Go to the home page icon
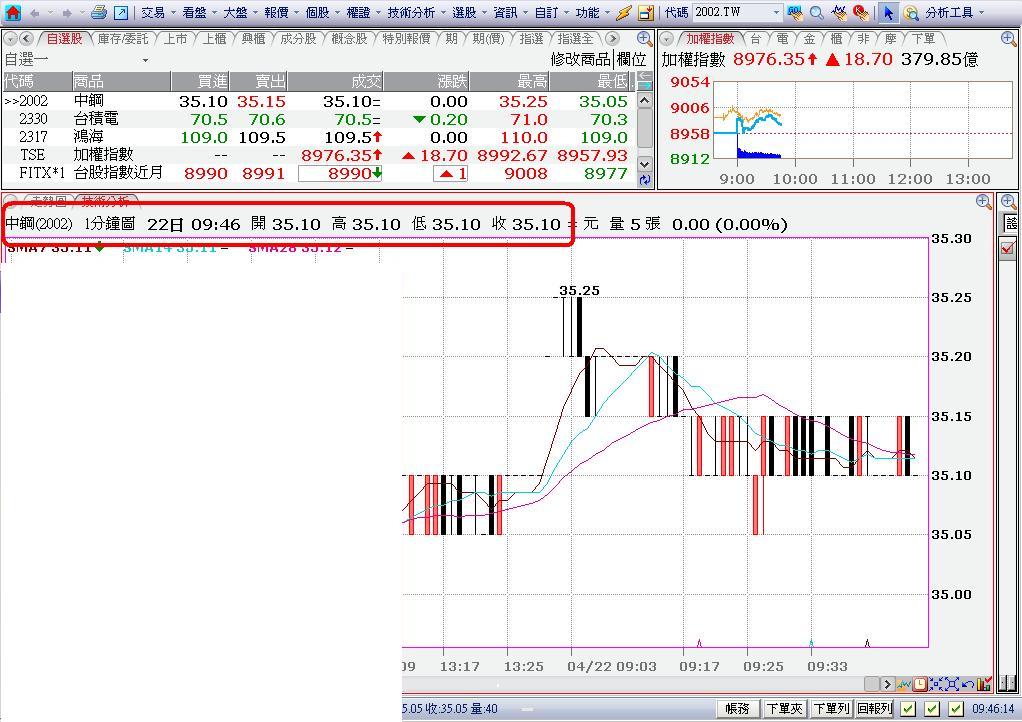 tap(12, 12)
